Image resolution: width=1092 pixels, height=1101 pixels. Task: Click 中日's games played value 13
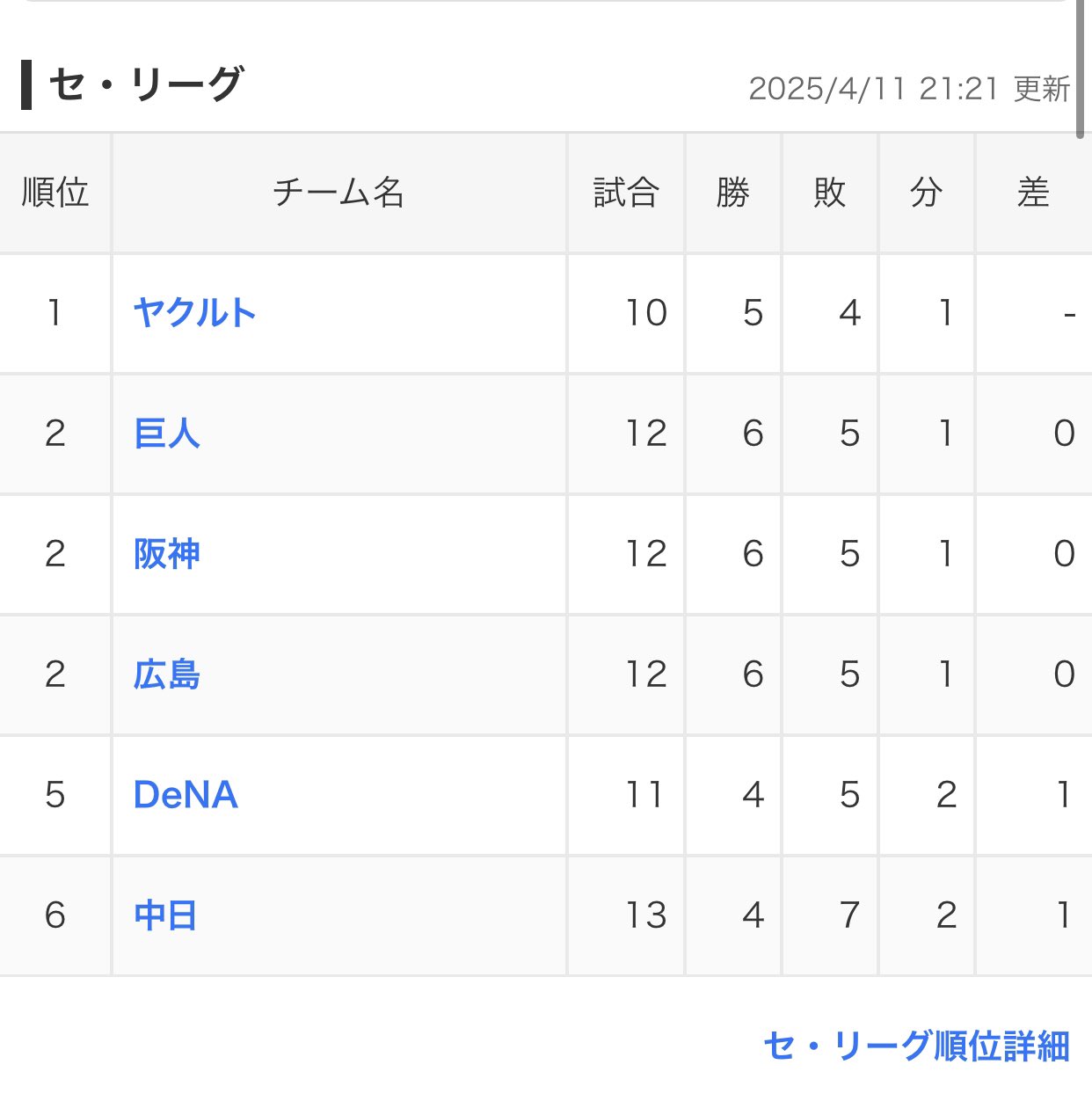click(646, 915)
